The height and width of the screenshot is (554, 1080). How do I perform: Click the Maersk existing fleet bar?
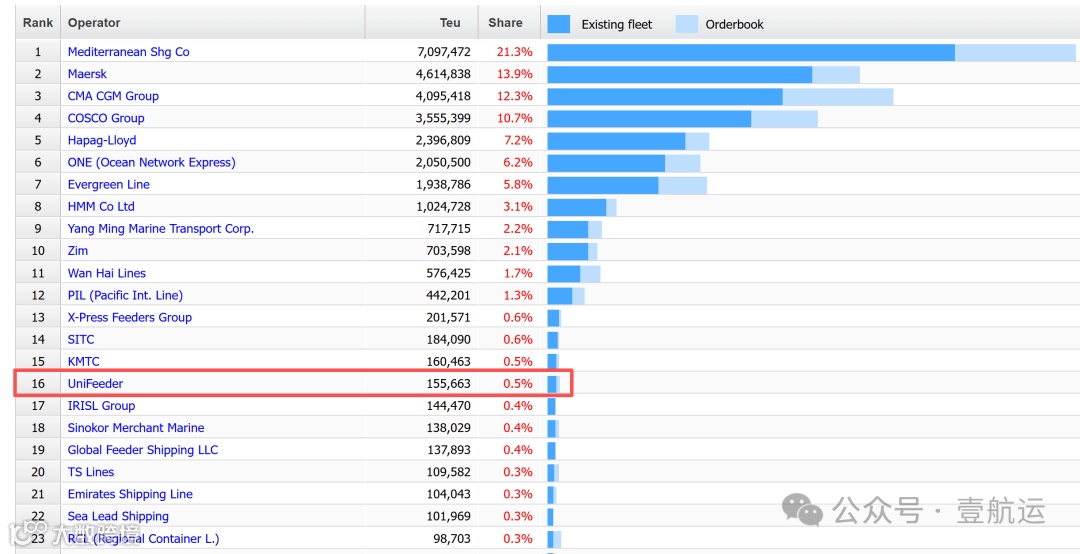pyautogui.click(x=680, y=74)
